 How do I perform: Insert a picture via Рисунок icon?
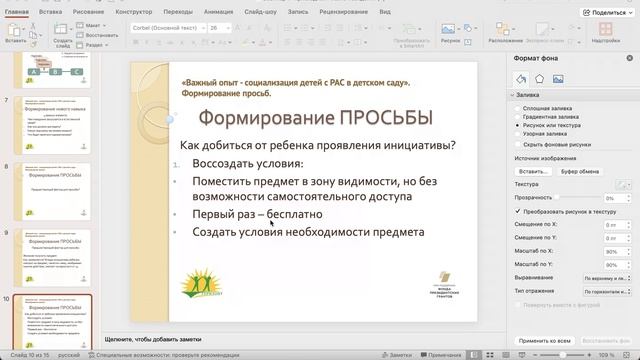(448, 29)
